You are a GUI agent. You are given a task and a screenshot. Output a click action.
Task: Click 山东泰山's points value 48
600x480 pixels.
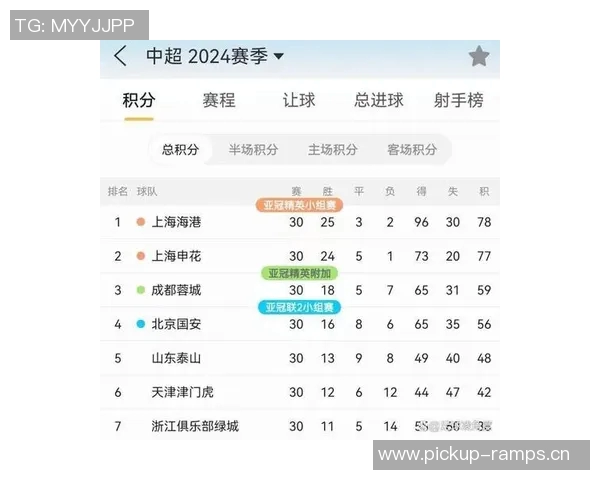[x=484, y=358]
